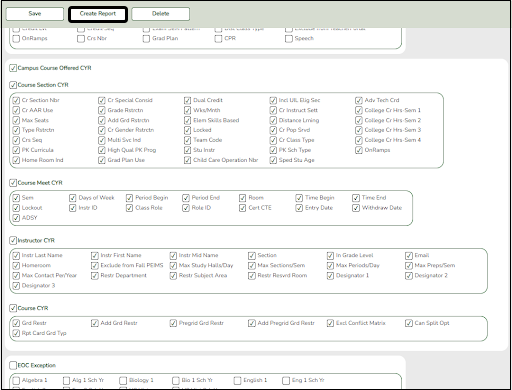
Task: Uncheck Instr Last Name
Action: click(16, 256)
